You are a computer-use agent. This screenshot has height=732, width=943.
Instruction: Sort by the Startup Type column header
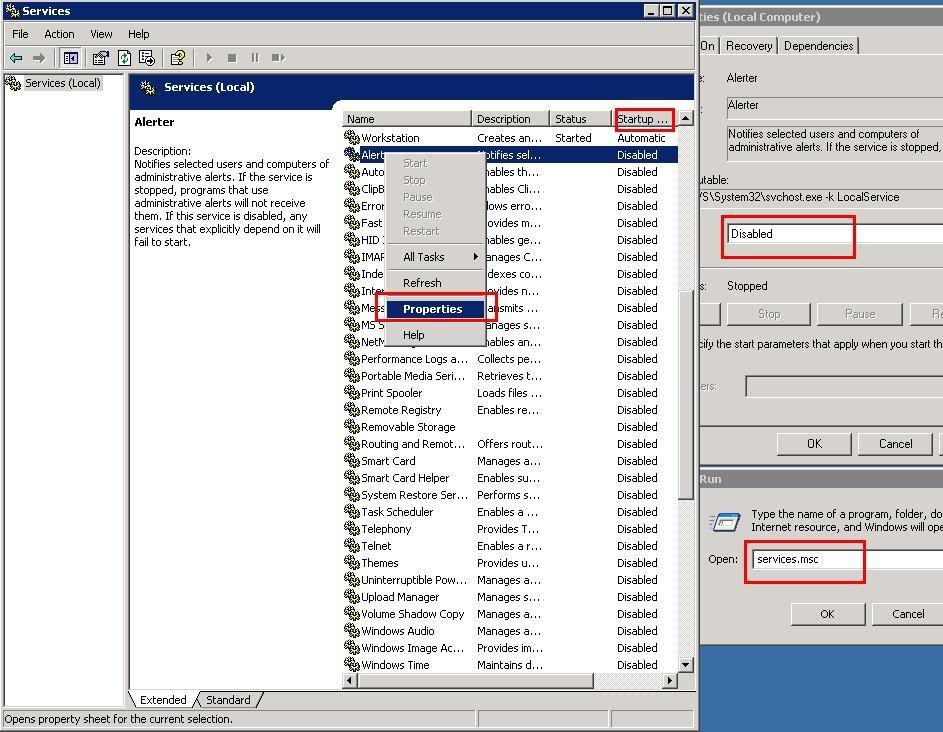click(644, 118)
